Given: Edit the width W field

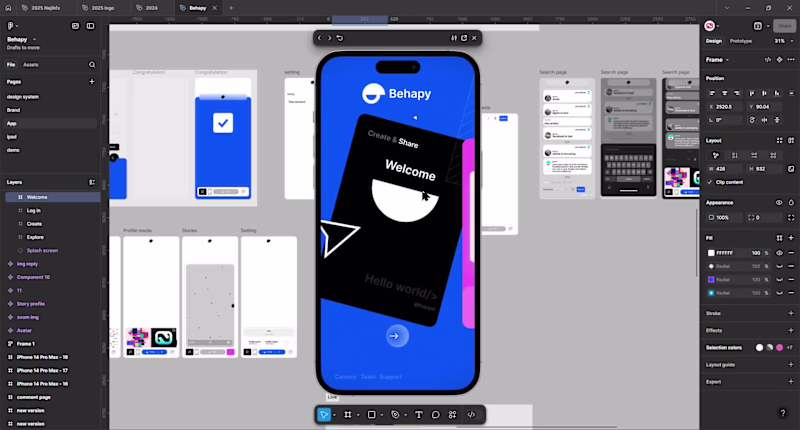Looking at the screenshot, I should tap(724, 169).
